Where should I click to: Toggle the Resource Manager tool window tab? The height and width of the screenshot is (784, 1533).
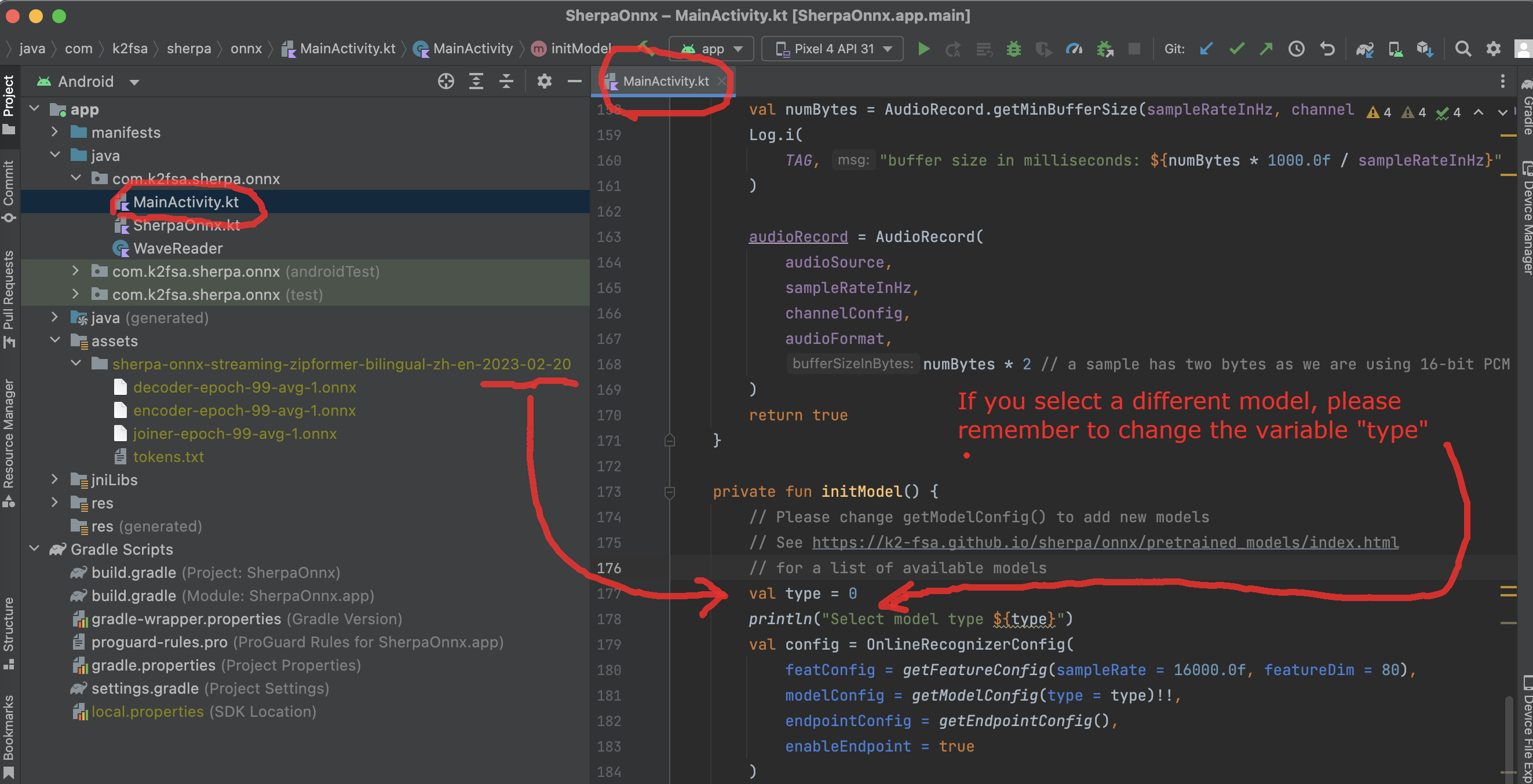(x=9, y=443)
